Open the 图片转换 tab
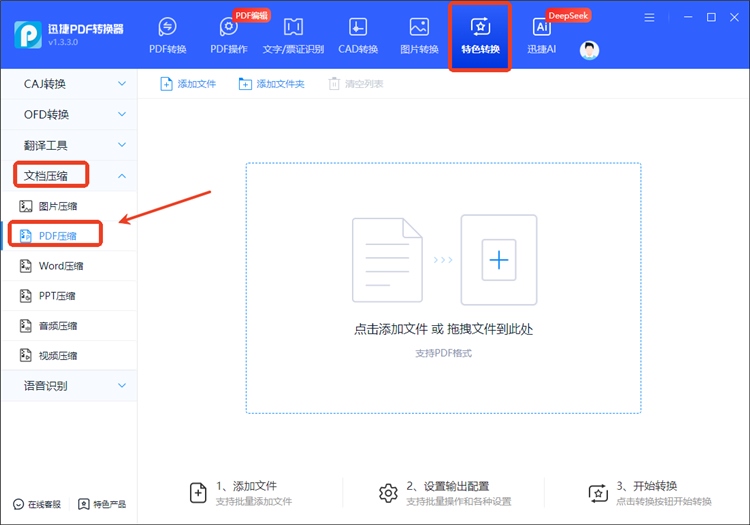Image resolution: width=750 pixels, height=525 pixels. (x=419, y=36)
